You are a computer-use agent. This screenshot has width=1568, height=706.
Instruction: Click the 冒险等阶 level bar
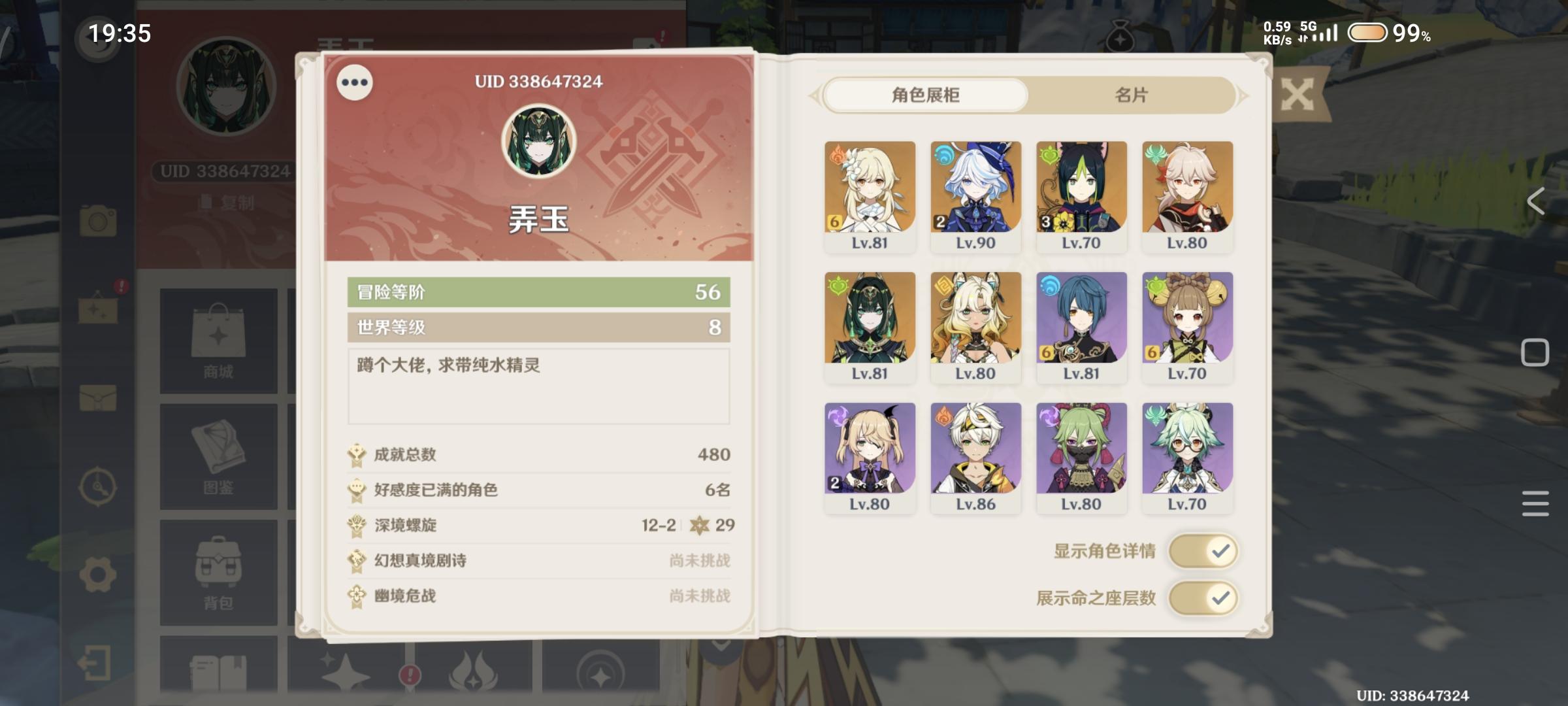click(538, 292)
